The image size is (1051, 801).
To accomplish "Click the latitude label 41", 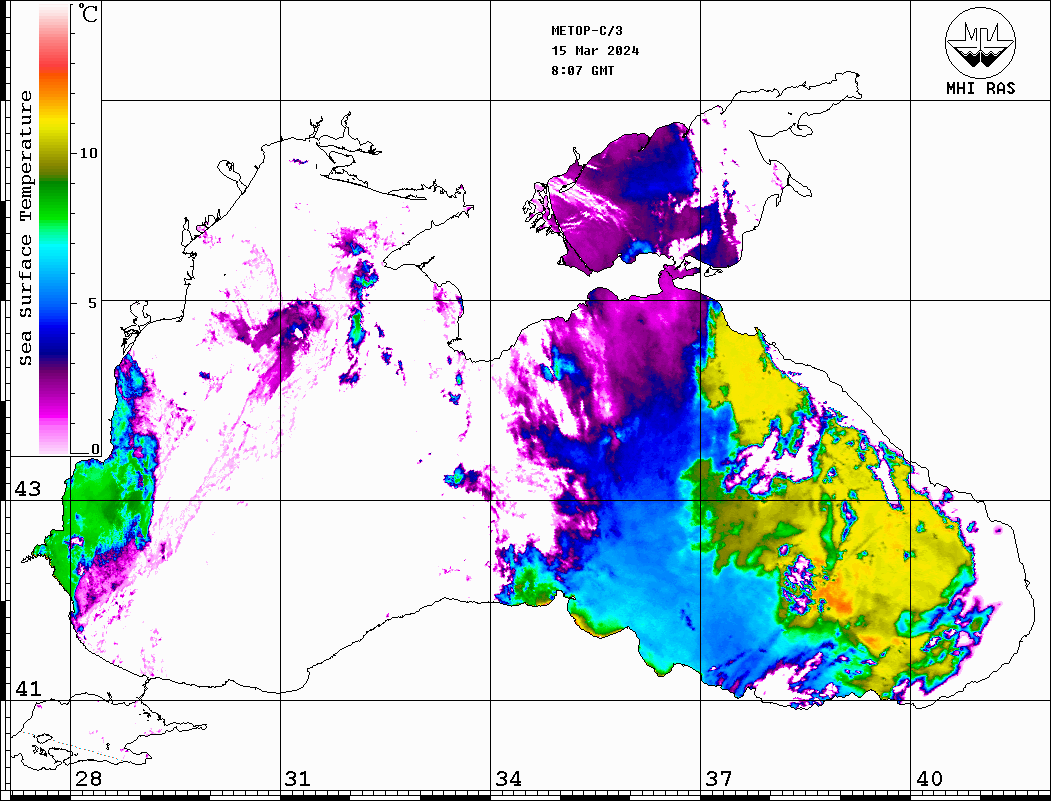I will (28, 689).
